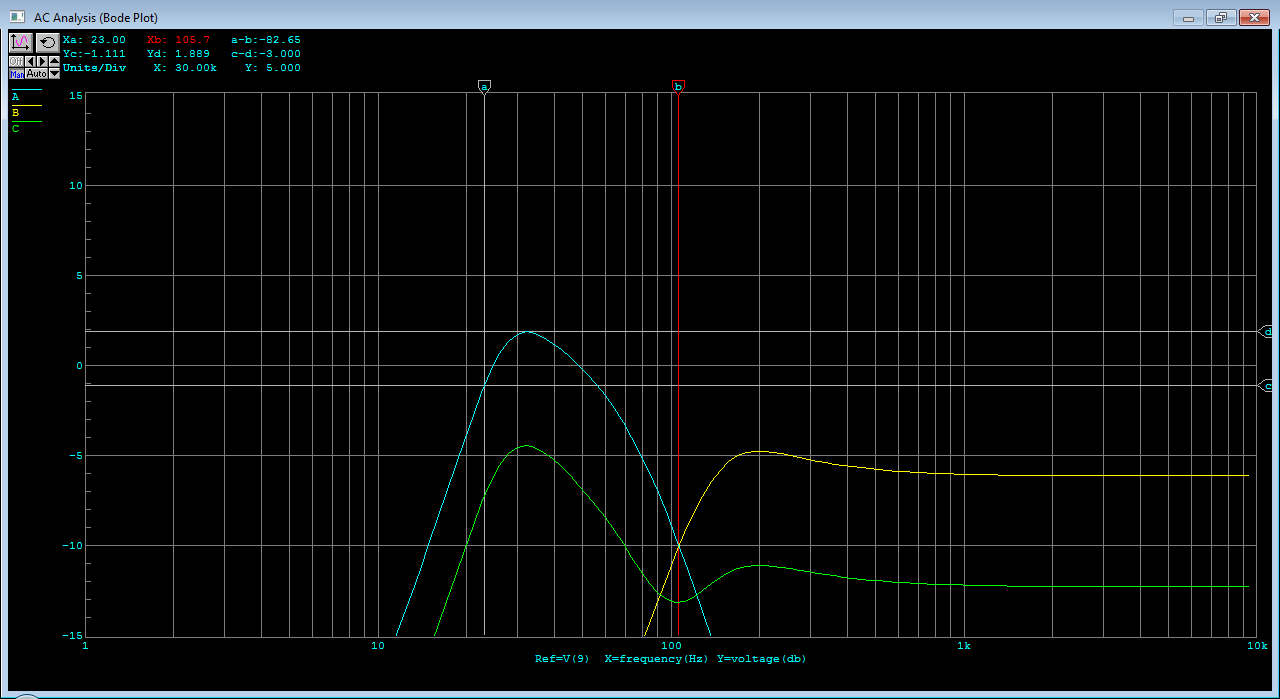Minimize the AC Analysis window
Image resolution: width=1280 pixels, height=699 pixels.
click(x=1189, y=17)
